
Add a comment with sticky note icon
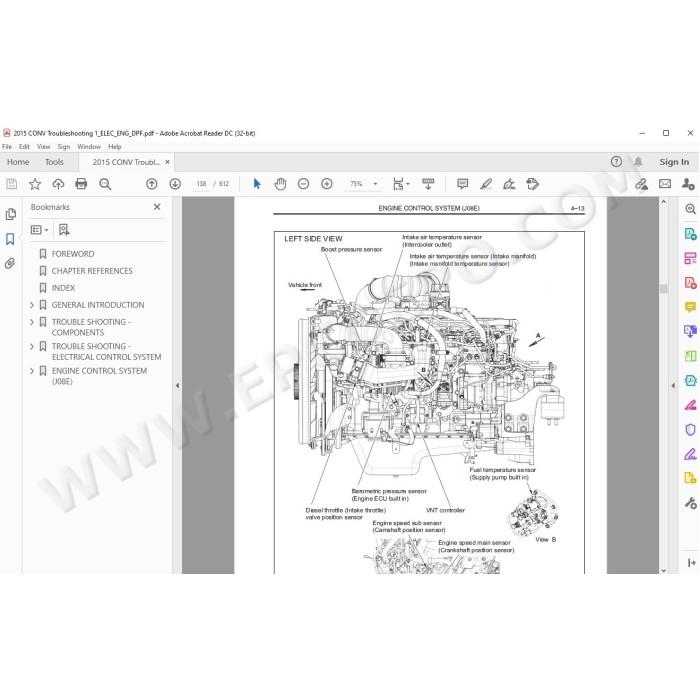[x=462, y=184]
